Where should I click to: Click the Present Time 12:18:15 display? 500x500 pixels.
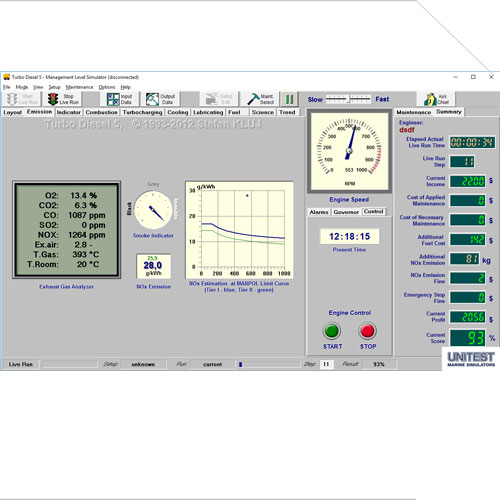click(x=349, y=236)
